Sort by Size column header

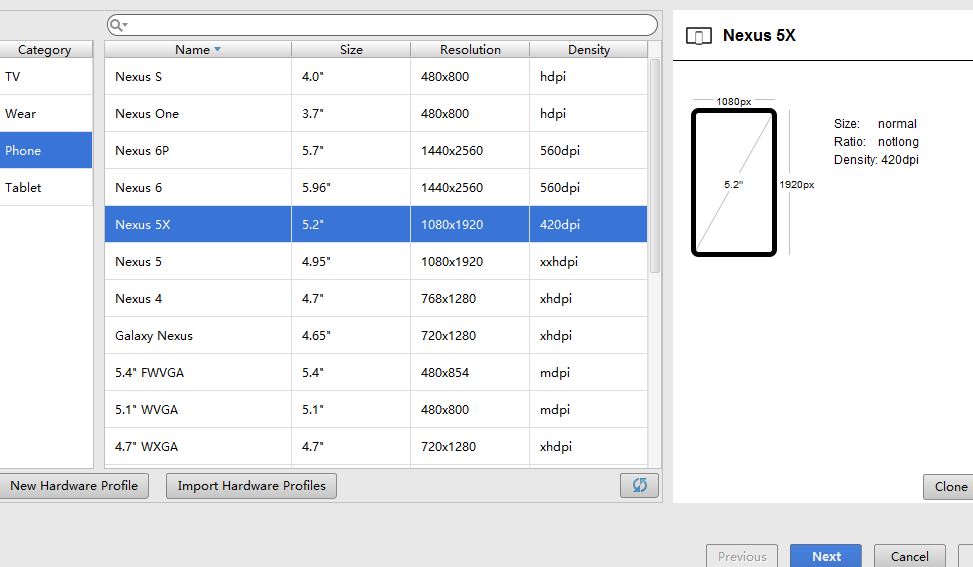351,50
